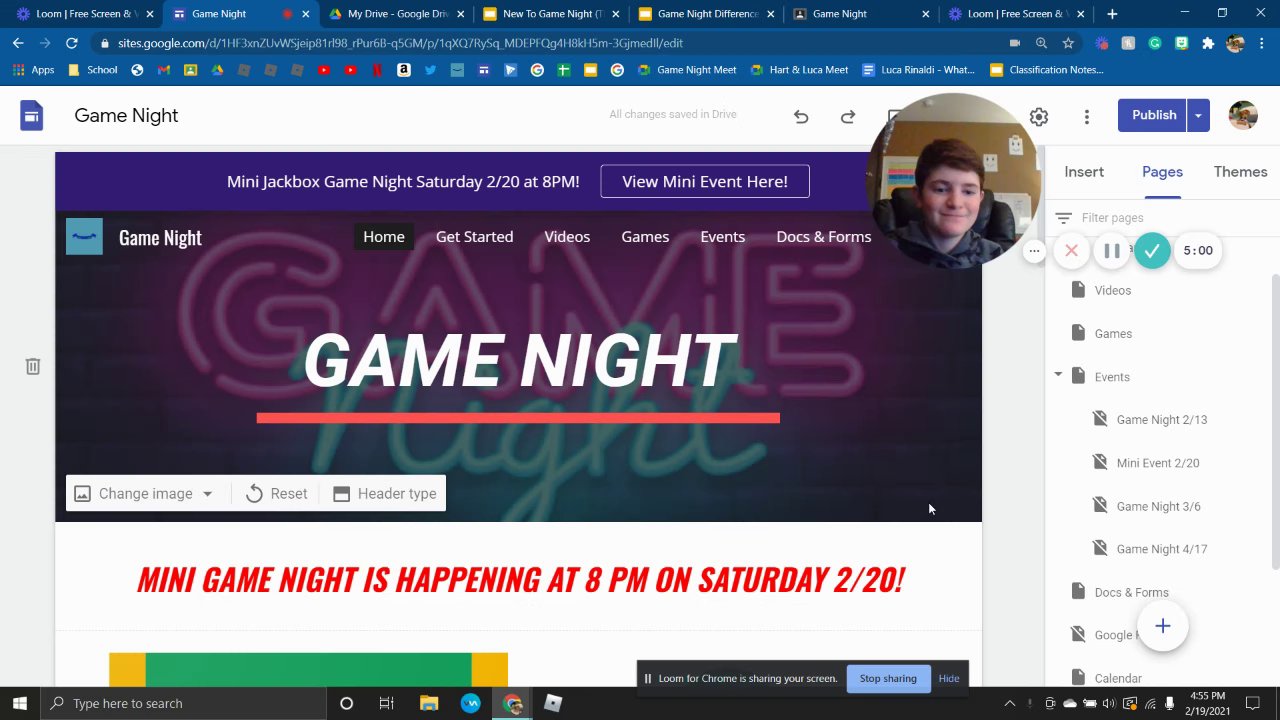Open the Publish options dropdown arrow

pyautogui.click(x=1198, y=115)
